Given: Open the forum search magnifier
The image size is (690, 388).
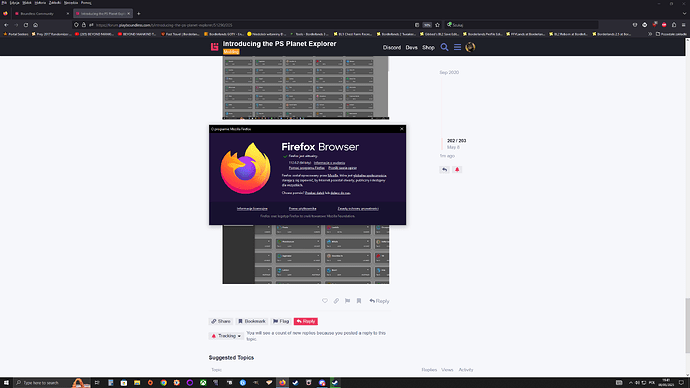Looking at the screenshot, I should coord(444,47).
